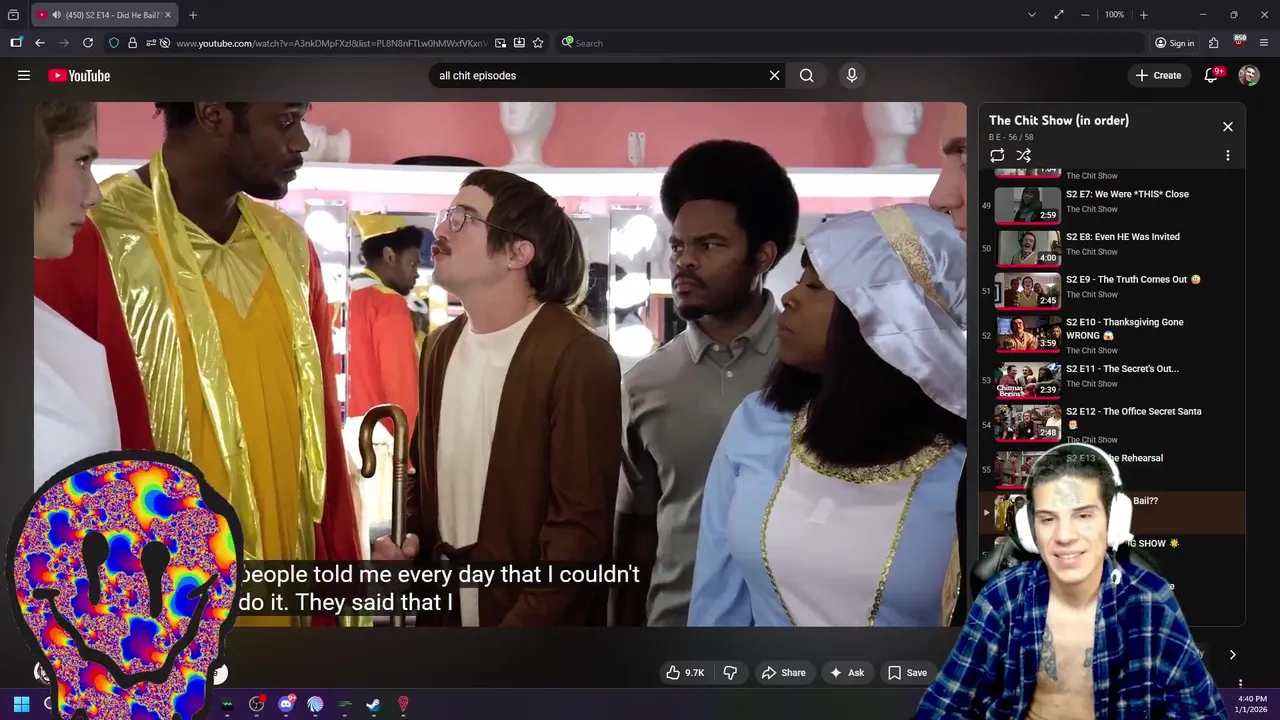This screenshot has height=720, width=1280.
Task: Open the playlist options three-dot menu
Action: click(1228, 155)
